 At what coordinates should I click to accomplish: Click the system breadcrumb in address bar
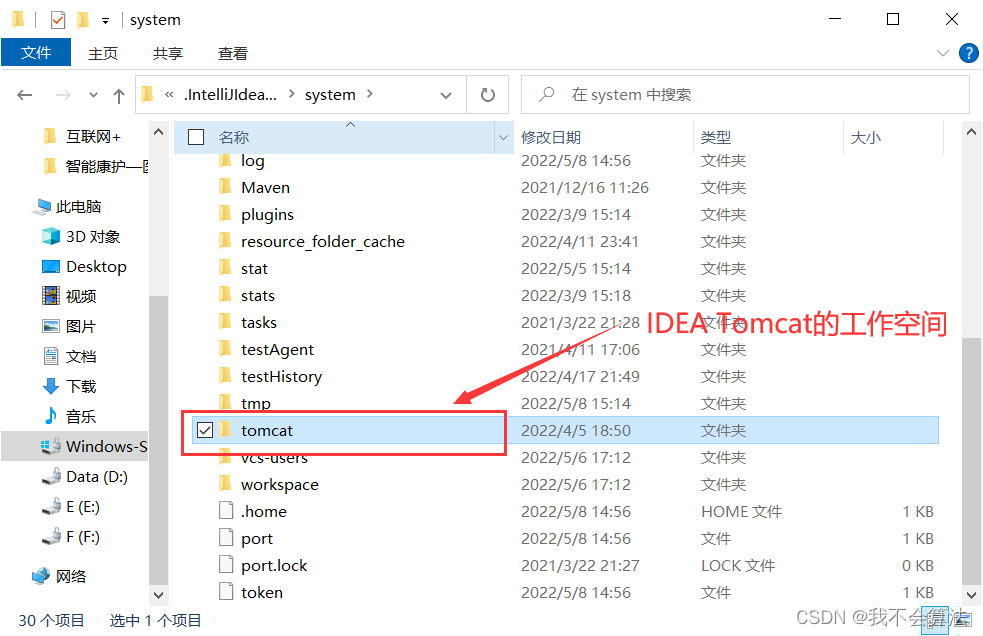(x=330, y=95)
